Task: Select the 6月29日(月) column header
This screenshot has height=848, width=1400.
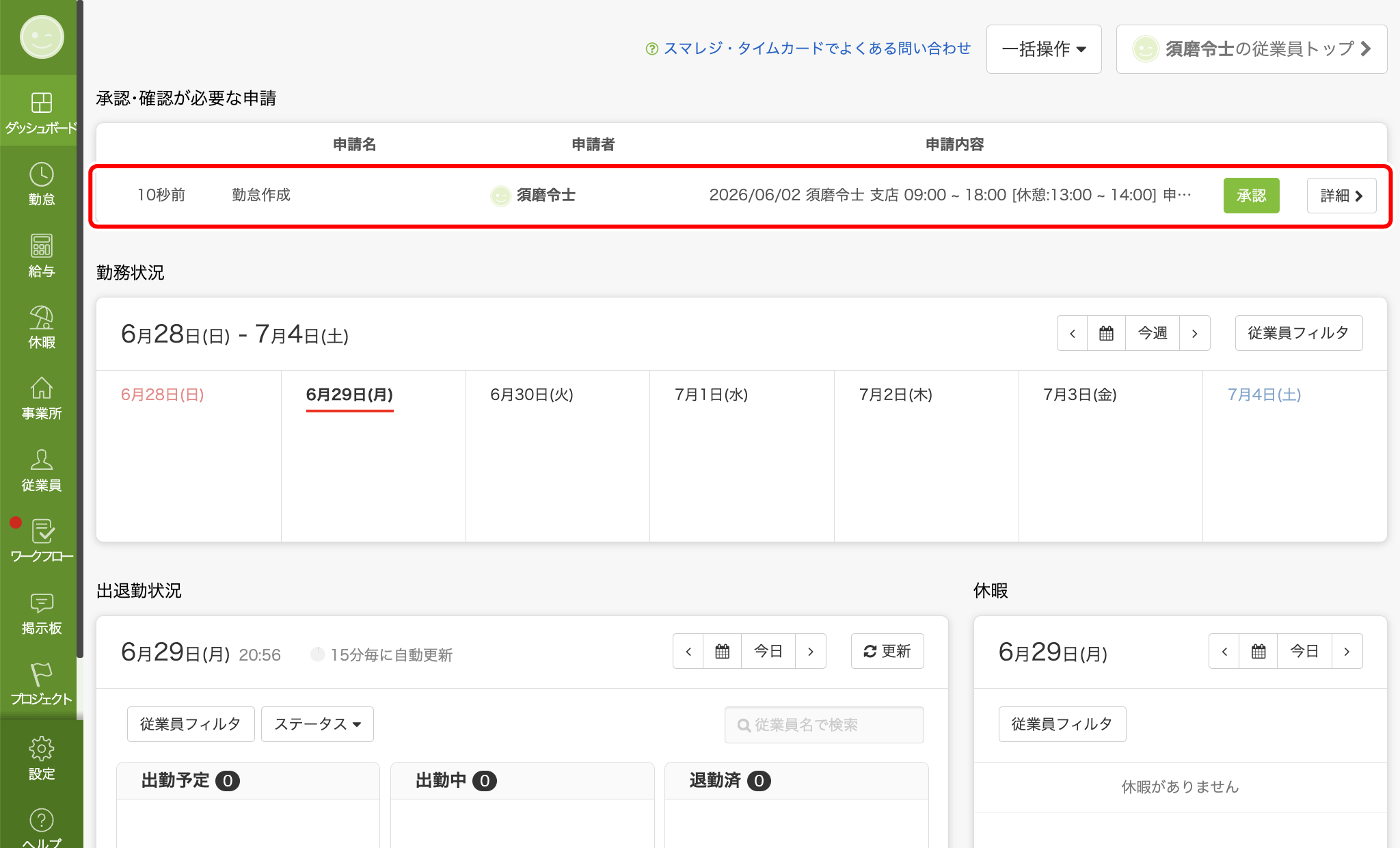Action: 349,395
